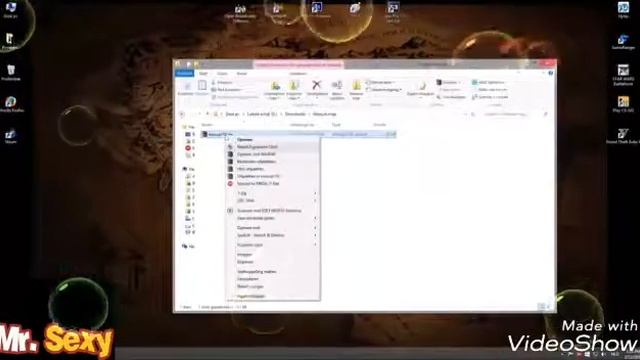Click the Explorer help question mark icon
Screen dimensions: 640x360
(x=550, y=73)
